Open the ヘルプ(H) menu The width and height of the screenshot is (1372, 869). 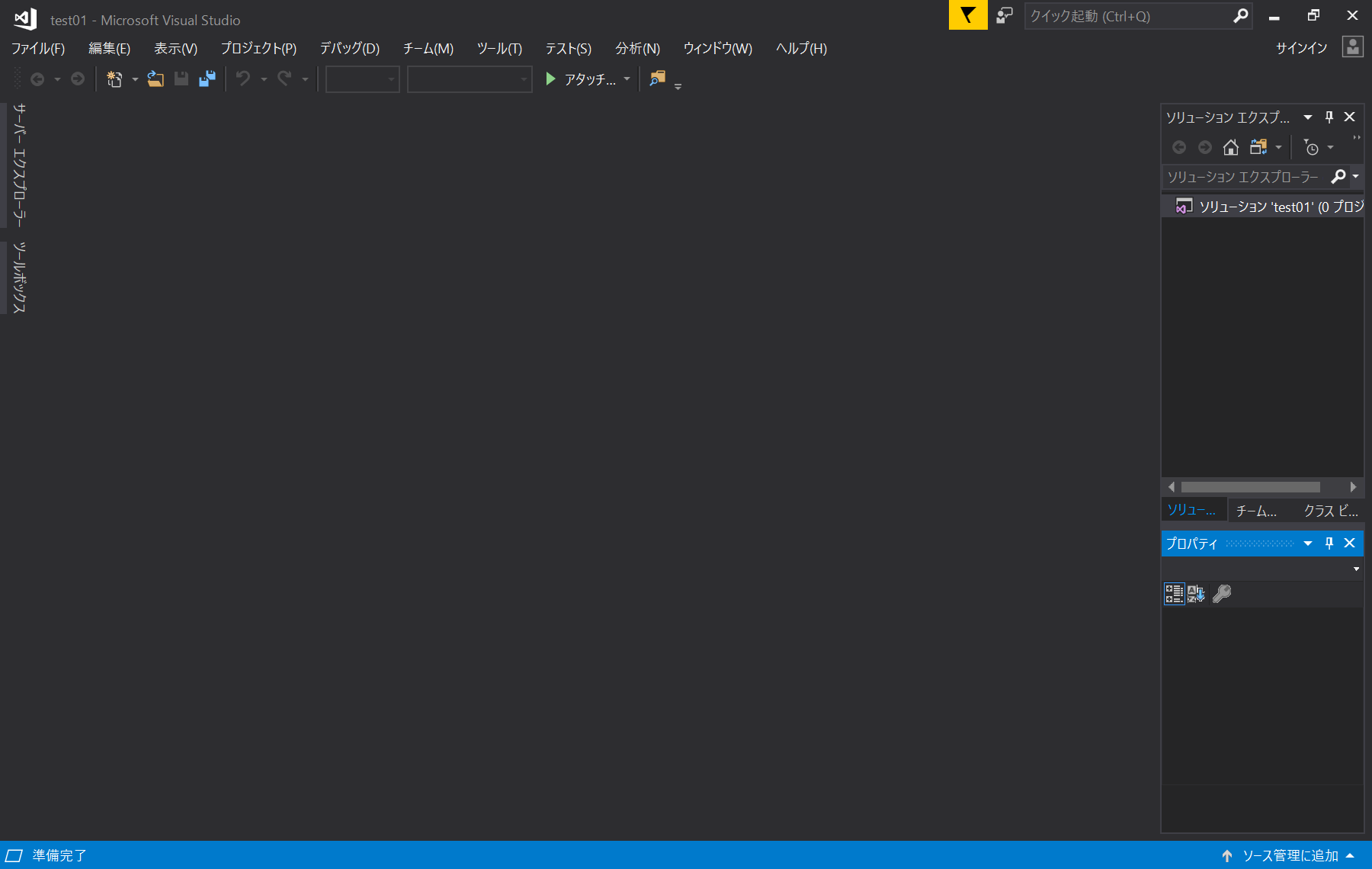pyautogui.click(x=802, y=48)
